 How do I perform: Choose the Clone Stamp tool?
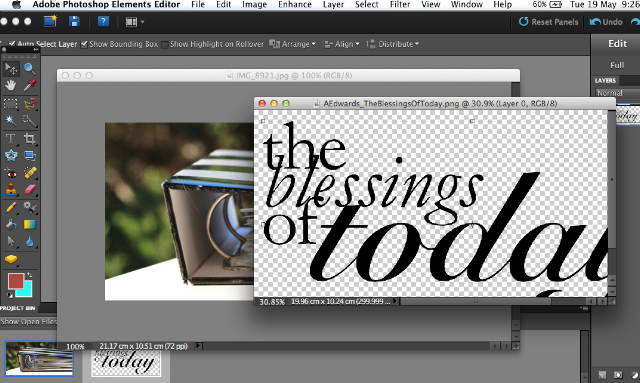(11, 190)
